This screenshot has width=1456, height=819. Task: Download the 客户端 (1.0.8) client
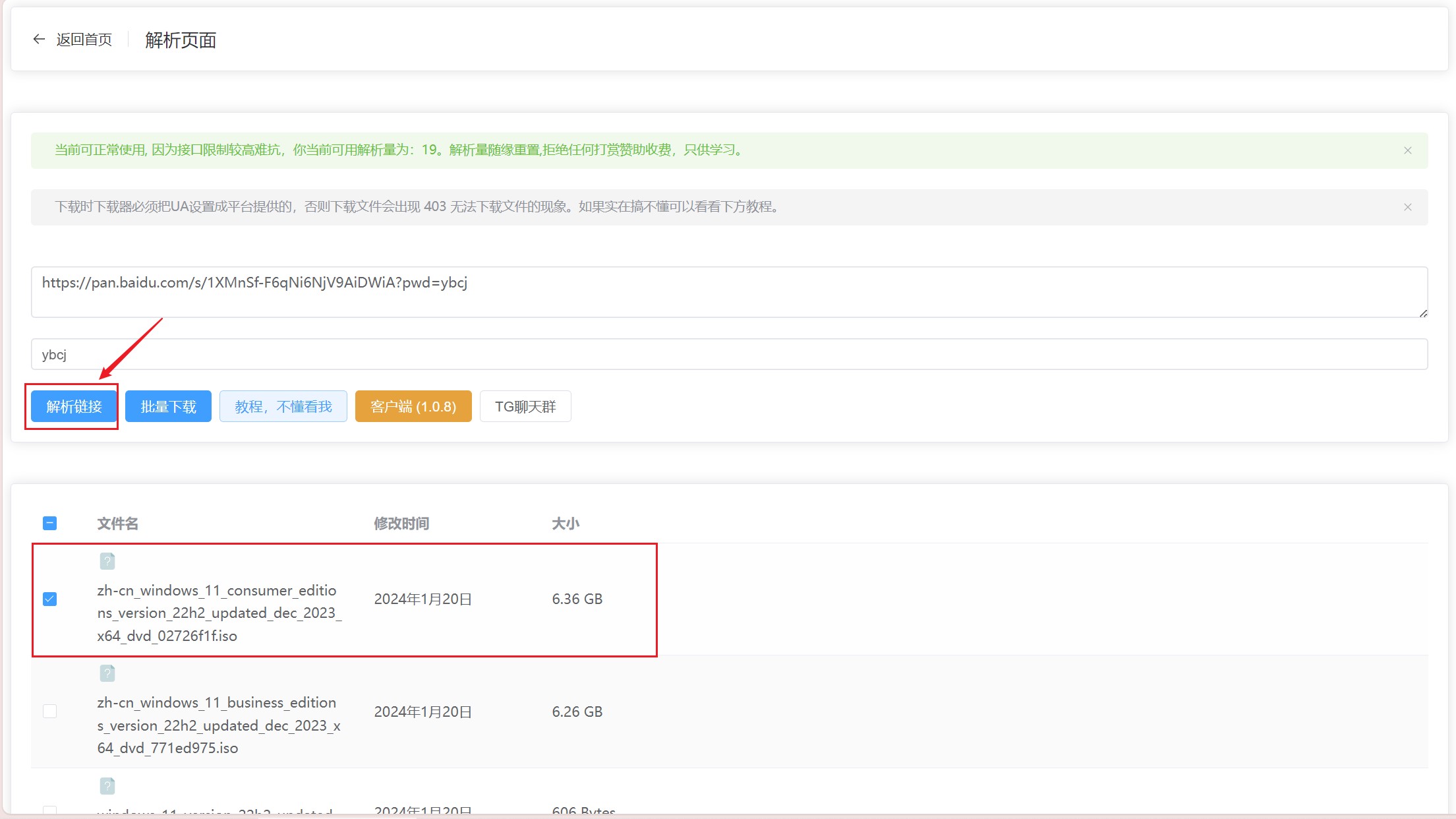click(413, 406)
